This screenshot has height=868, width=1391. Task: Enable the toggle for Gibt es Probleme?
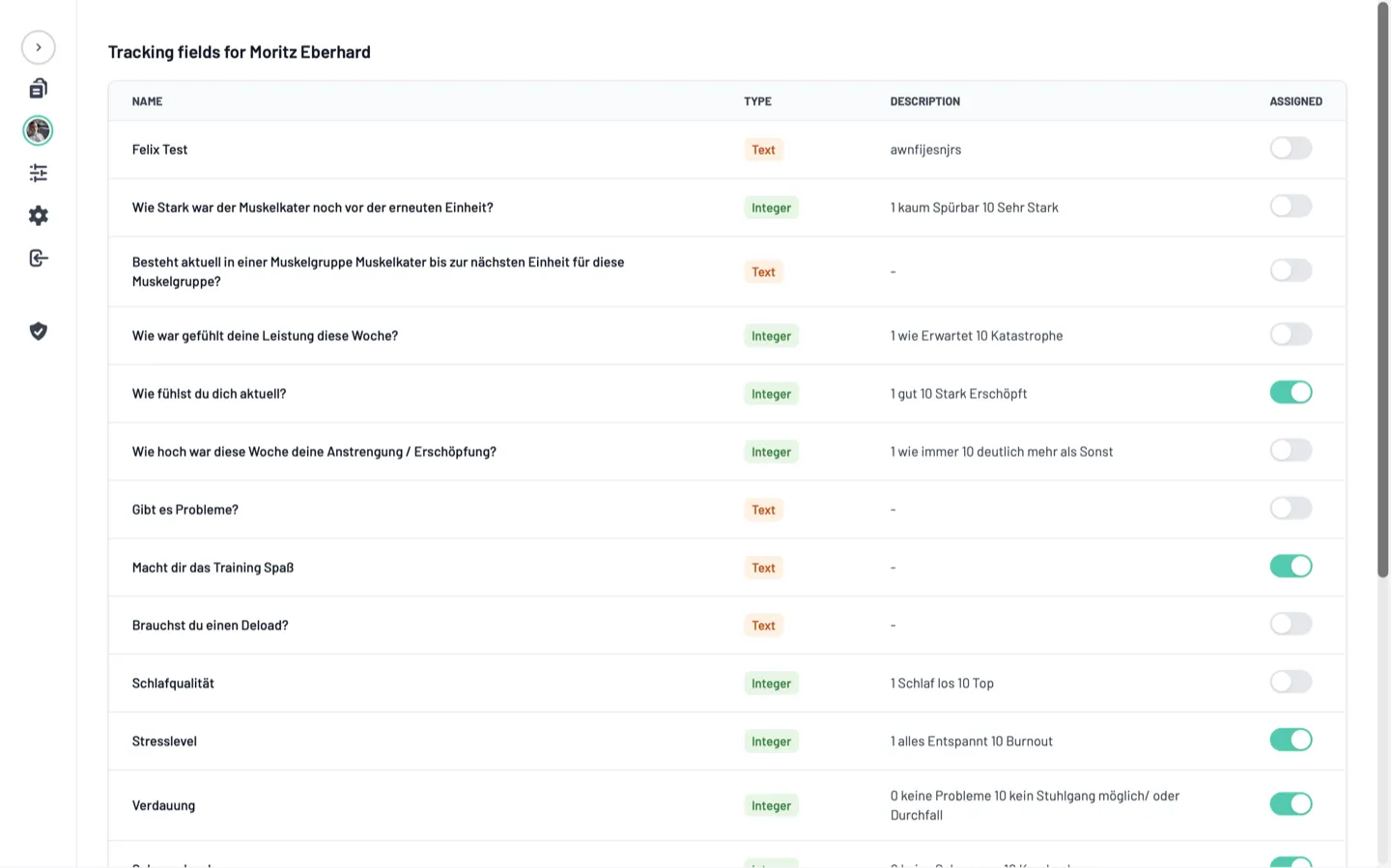click(1291, 508)
